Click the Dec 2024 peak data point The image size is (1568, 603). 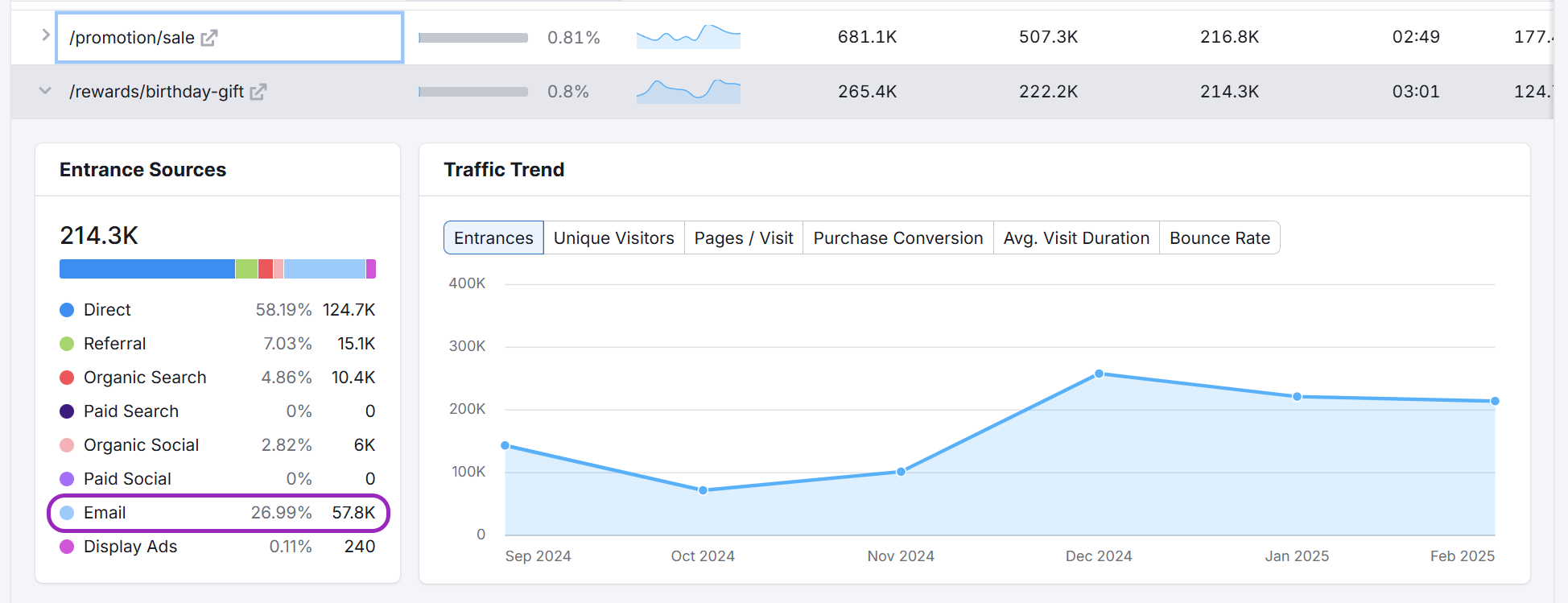coord(1099,374)
